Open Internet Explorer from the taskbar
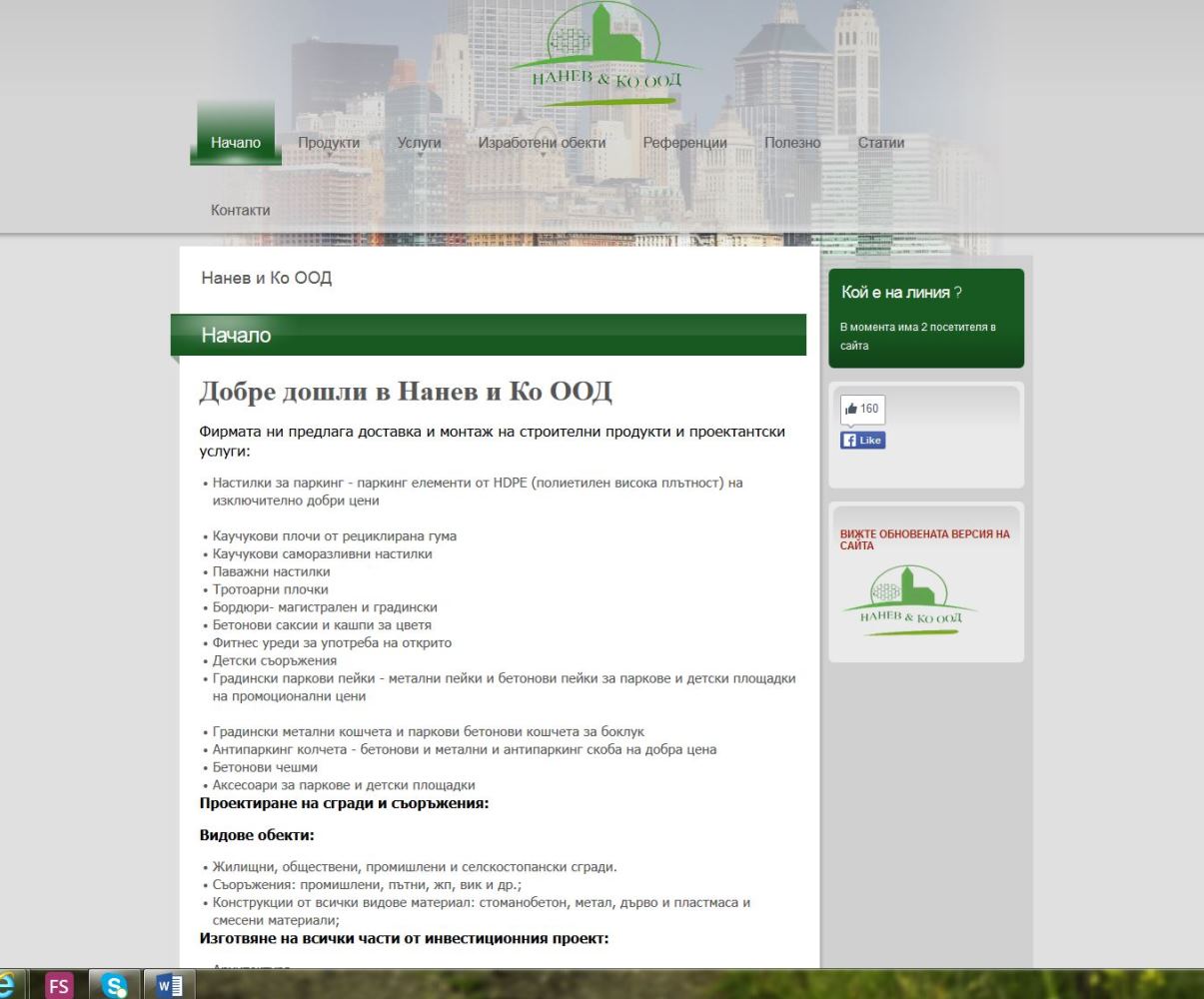 [x=9, y=986]
